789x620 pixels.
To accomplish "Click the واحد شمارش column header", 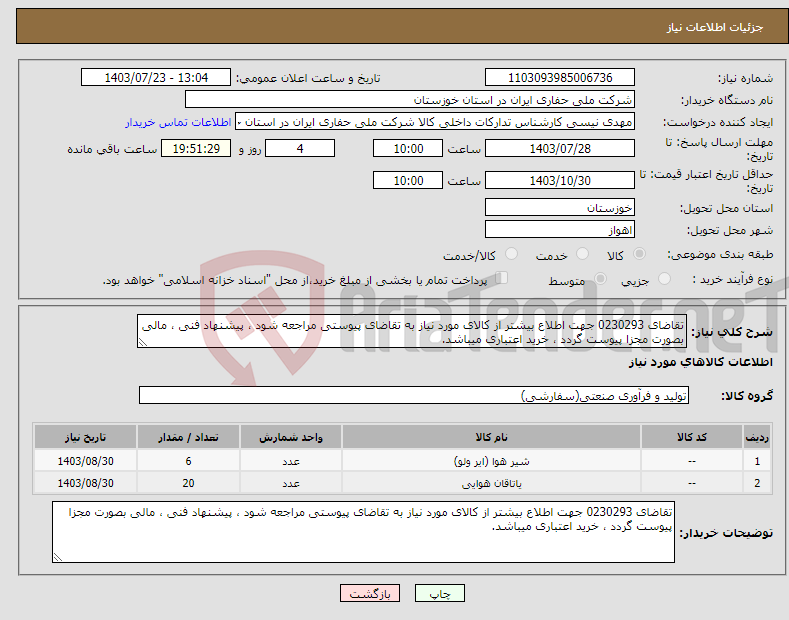I will 291,437.
